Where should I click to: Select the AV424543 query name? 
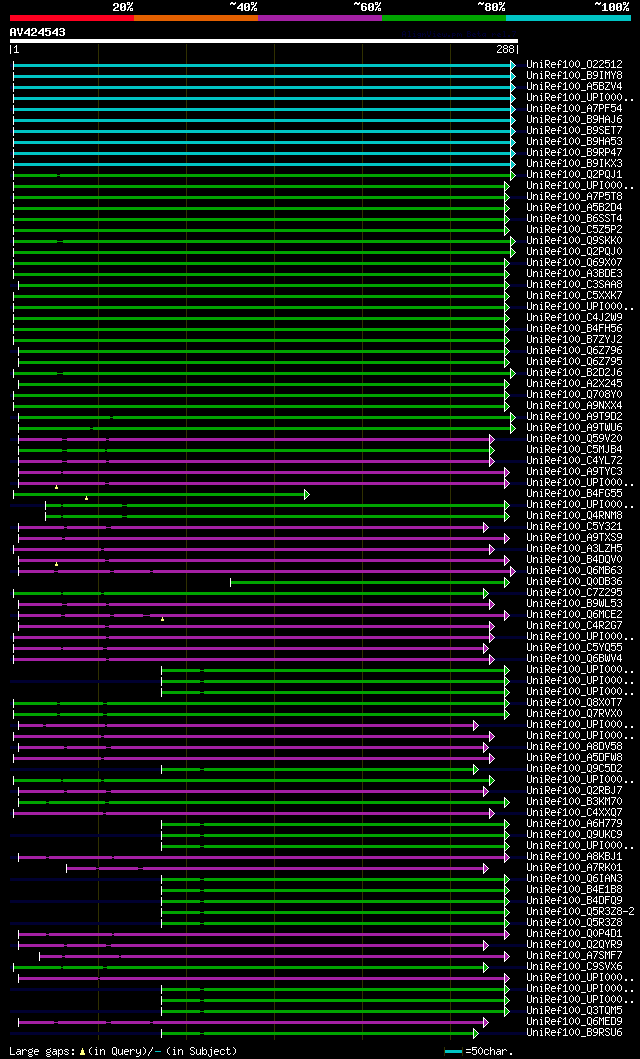coord(38,32)
